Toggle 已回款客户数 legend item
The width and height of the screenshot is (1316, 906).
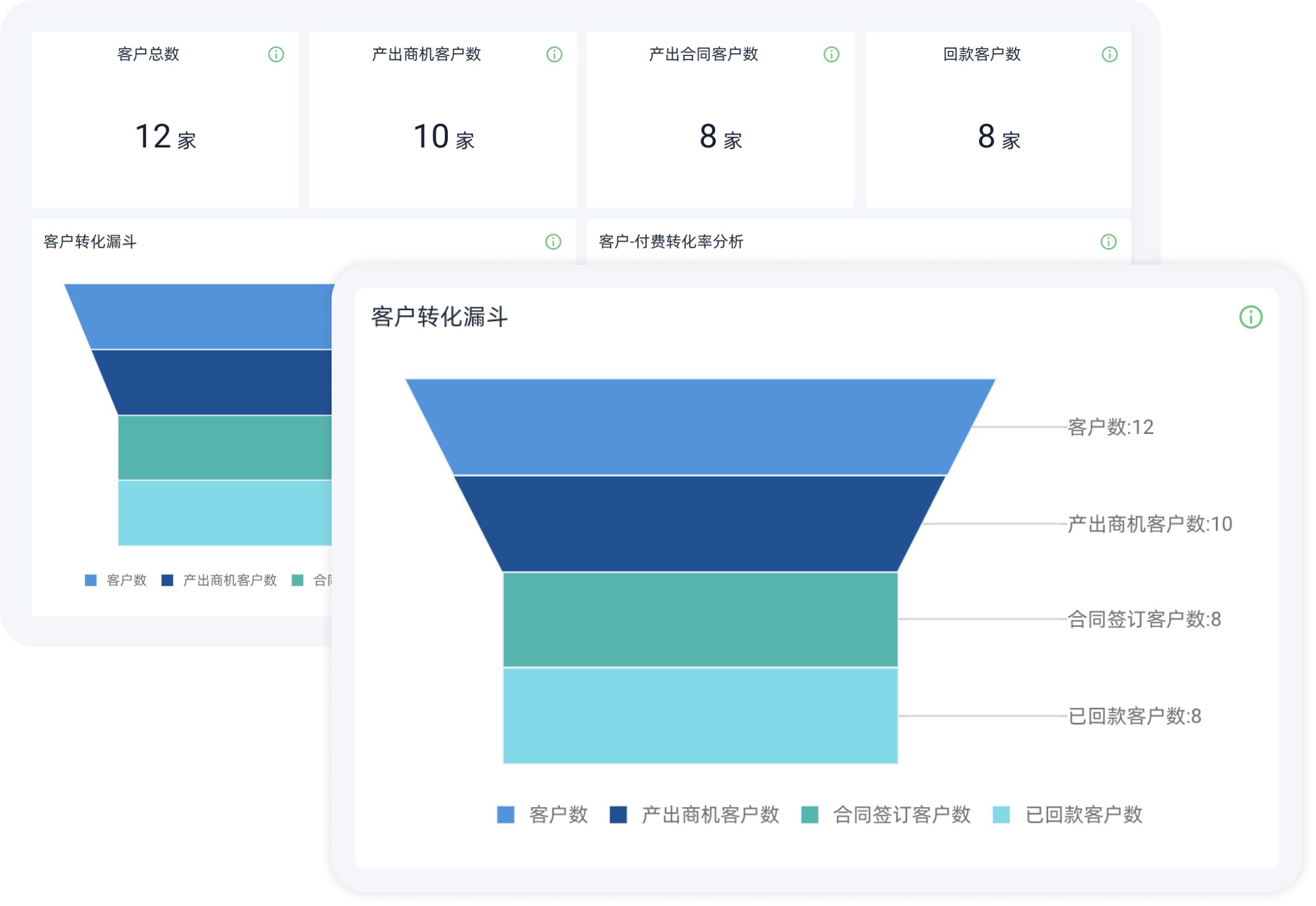[x=1083, y=815]
